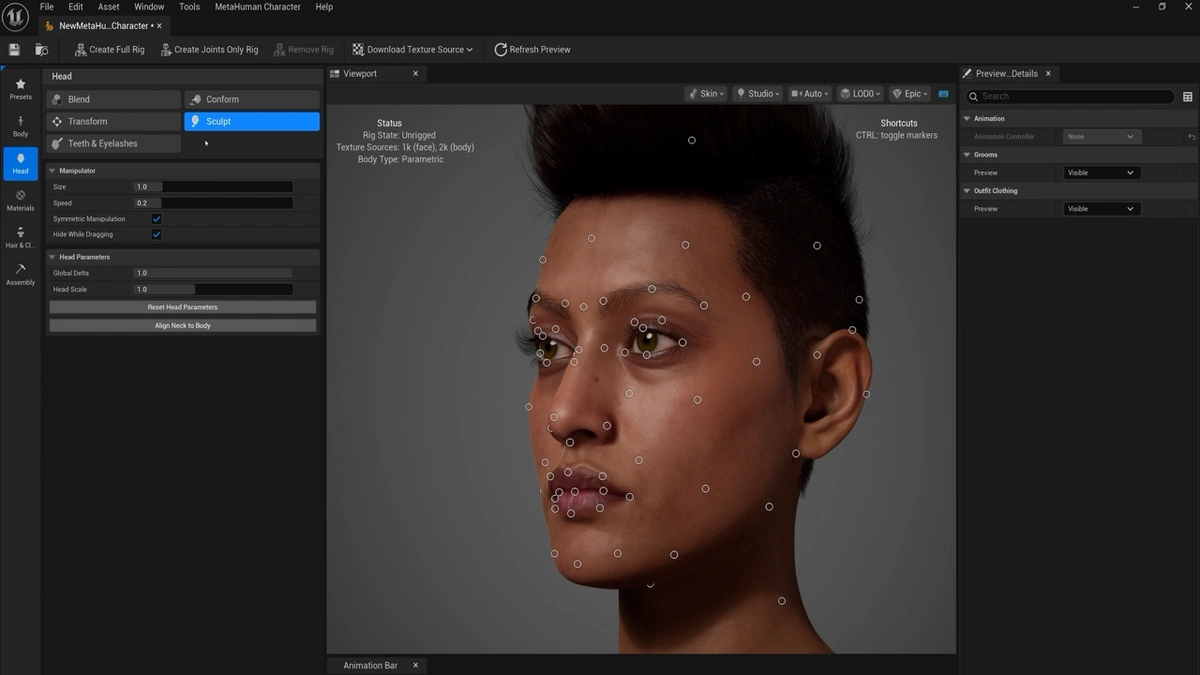Uncheck Hide While Dragging
The height and width of the screenshot is (675, 1200).
[x=156, y=234]
